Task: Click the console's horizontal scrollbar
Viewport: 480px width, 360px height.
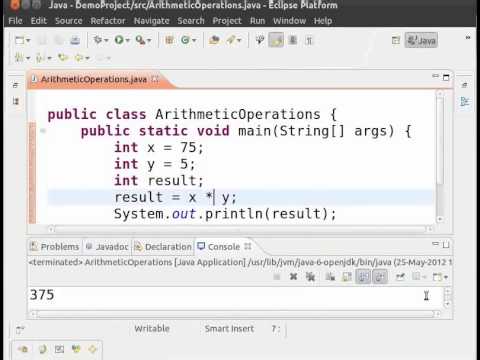Action: [x=236, y=314]
